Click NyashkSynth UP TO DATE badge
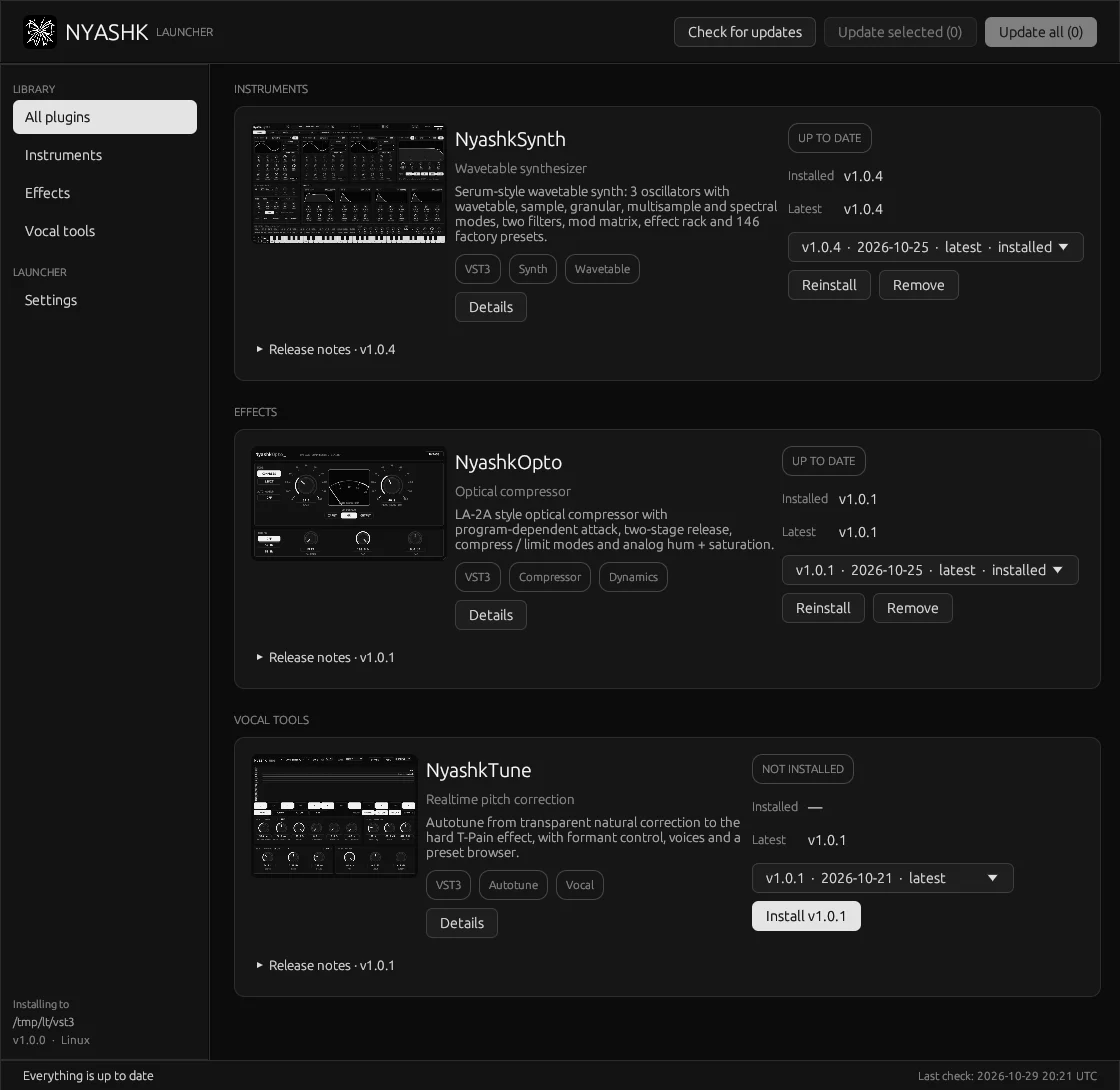Viewport: 1120px width, 1090px height. 829,138
